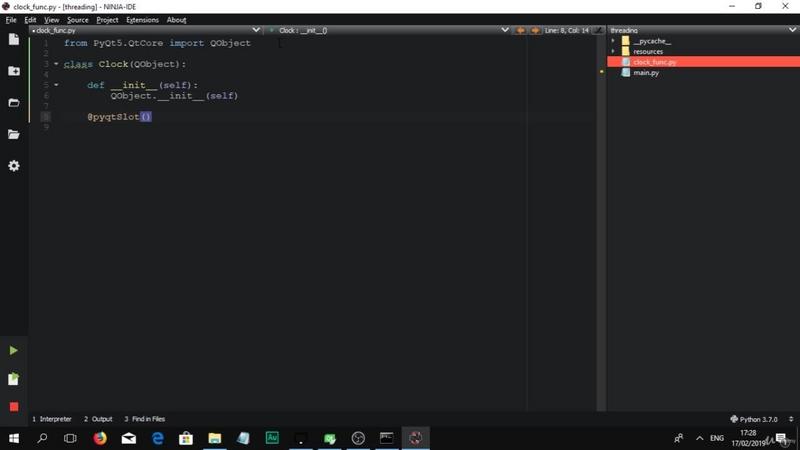800x450 pixels.
Task: Open main.py from project tree
Action: click(645, 73)
